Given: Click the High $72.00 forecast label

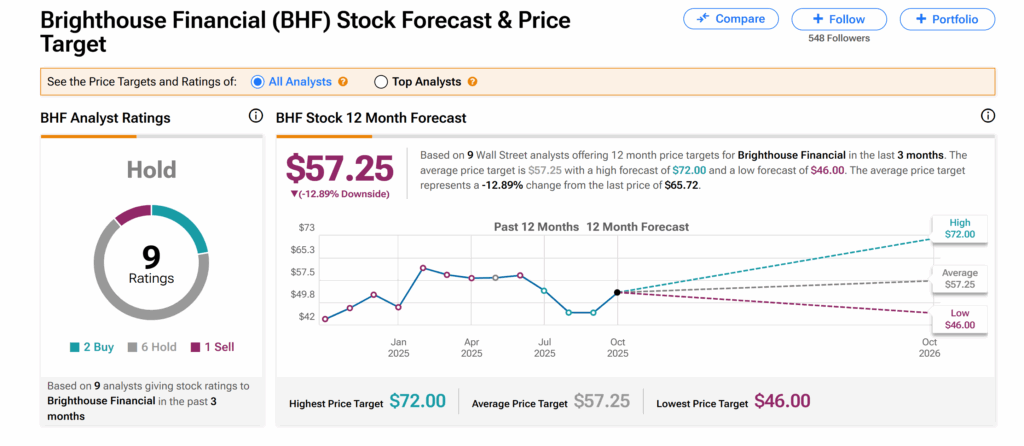Looking at the screenshot, I should [x=957, y=228].
